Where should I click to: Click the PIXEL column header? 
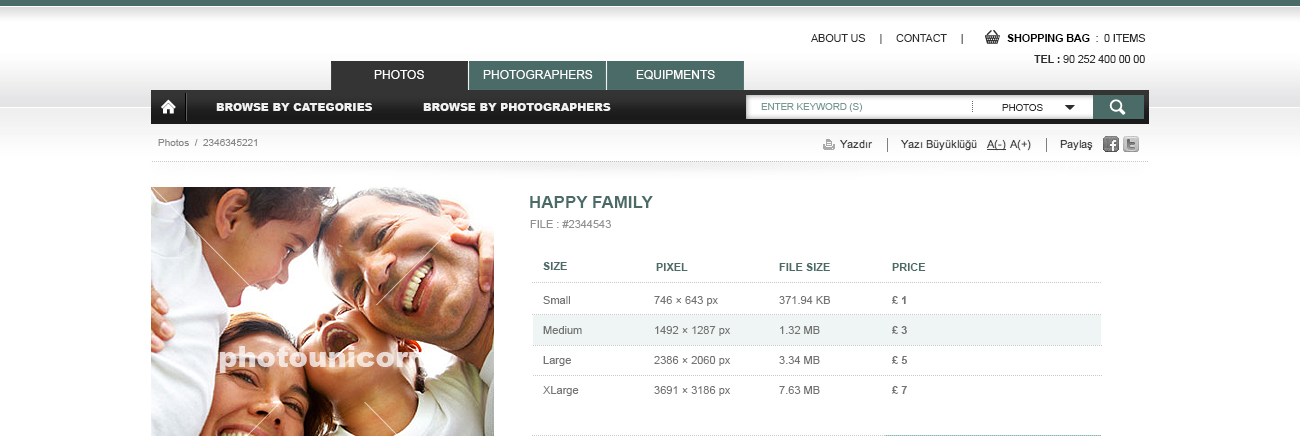(x=672, y=267)
